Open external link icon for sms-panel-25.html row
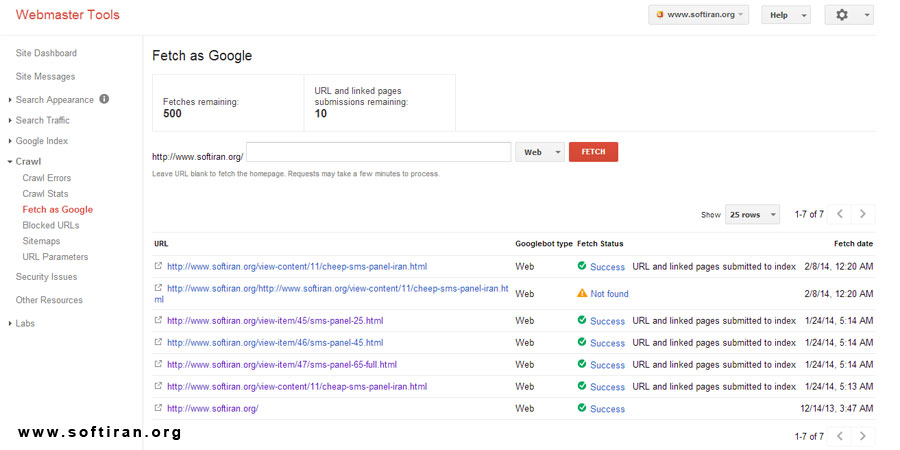This screenshot has width=900, height=450. (x=158, y=320)
